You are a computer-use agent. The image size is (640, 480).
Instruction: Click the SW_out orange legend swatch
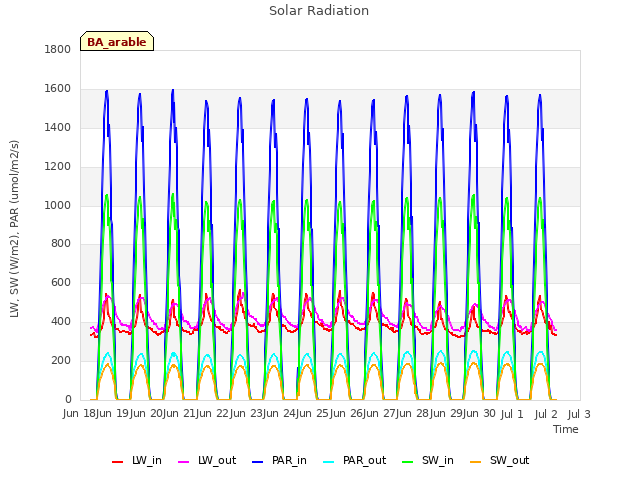tap(476, 462)
